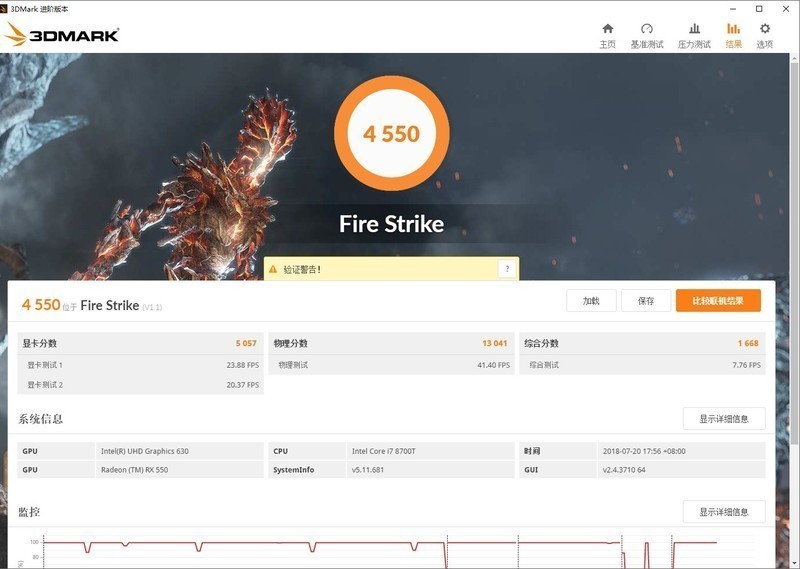Click the 3DMARK logo
Viewport: 800px width, 569px height.
tap(62, 35)
